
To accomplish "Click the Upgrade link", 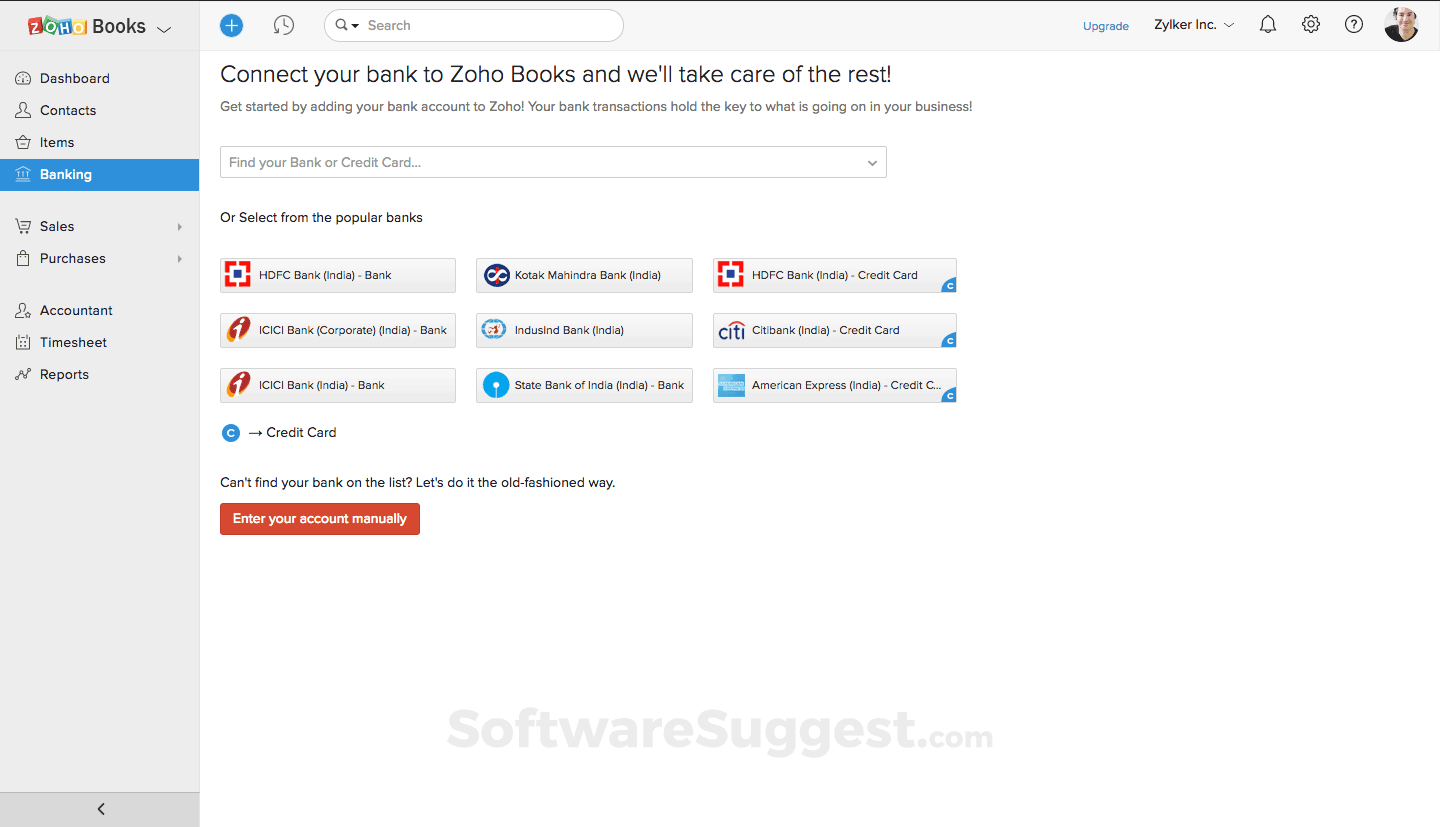I will coord(1105,26).
